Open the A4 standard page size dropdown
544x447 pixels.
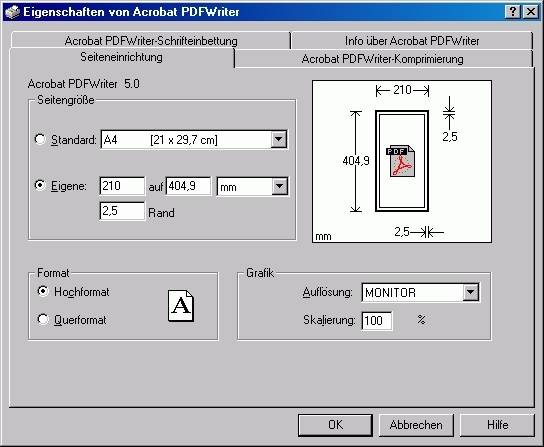(x=279, y=140)
